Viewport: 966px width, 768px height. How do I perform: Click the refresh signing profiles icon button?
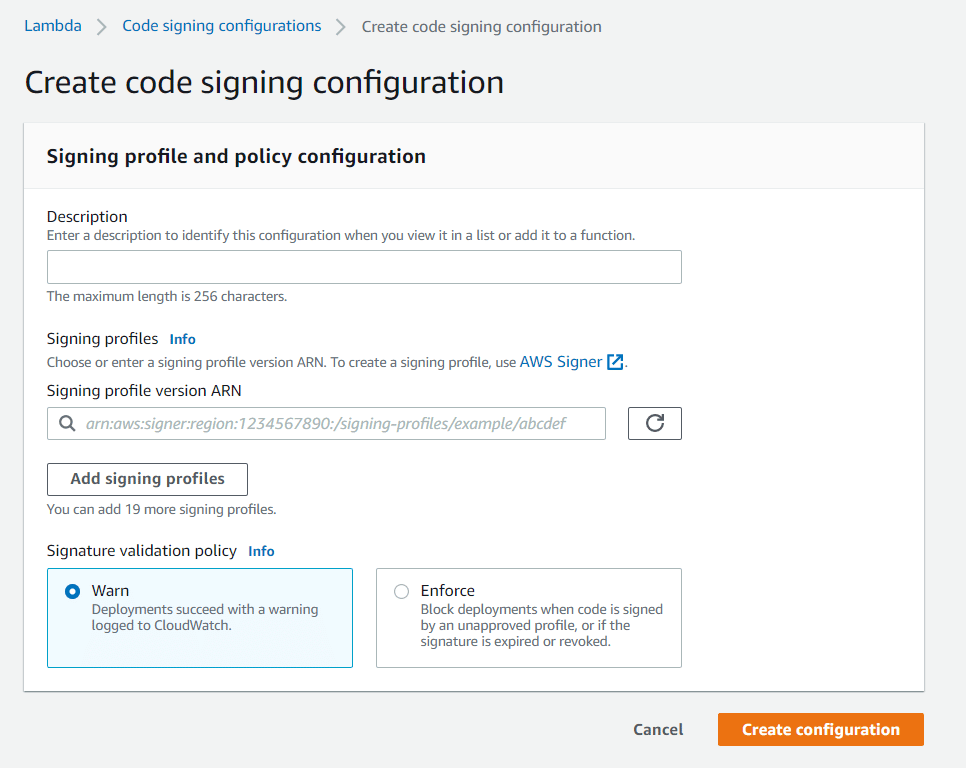pyautogui.click(x=654, y=423)
